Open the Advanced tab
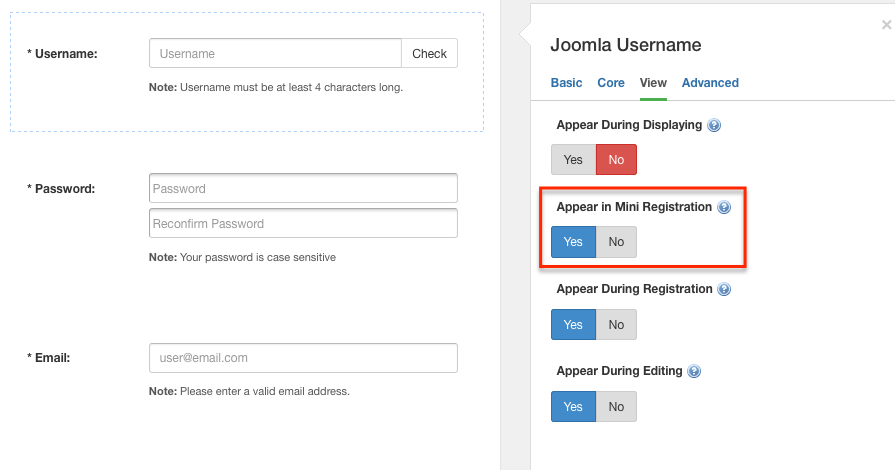Image resolution: width=895 pixels, height=470 pixels. [710, 83]
